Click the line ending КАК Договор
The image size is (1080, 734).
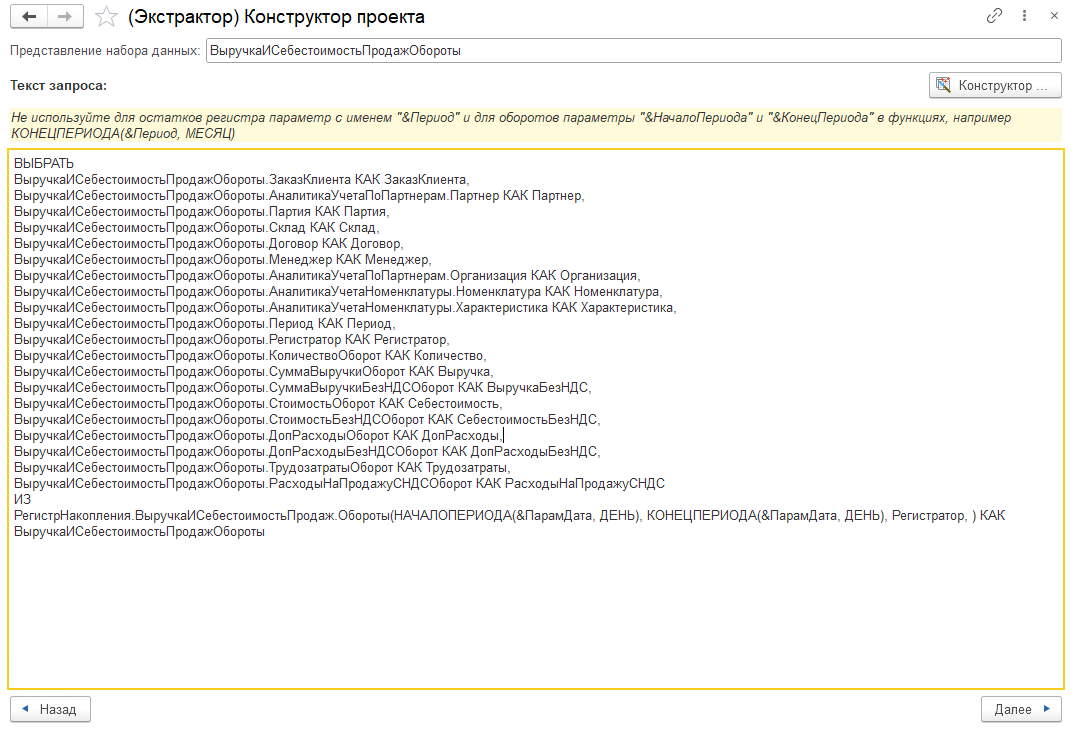tap(209, 244)
